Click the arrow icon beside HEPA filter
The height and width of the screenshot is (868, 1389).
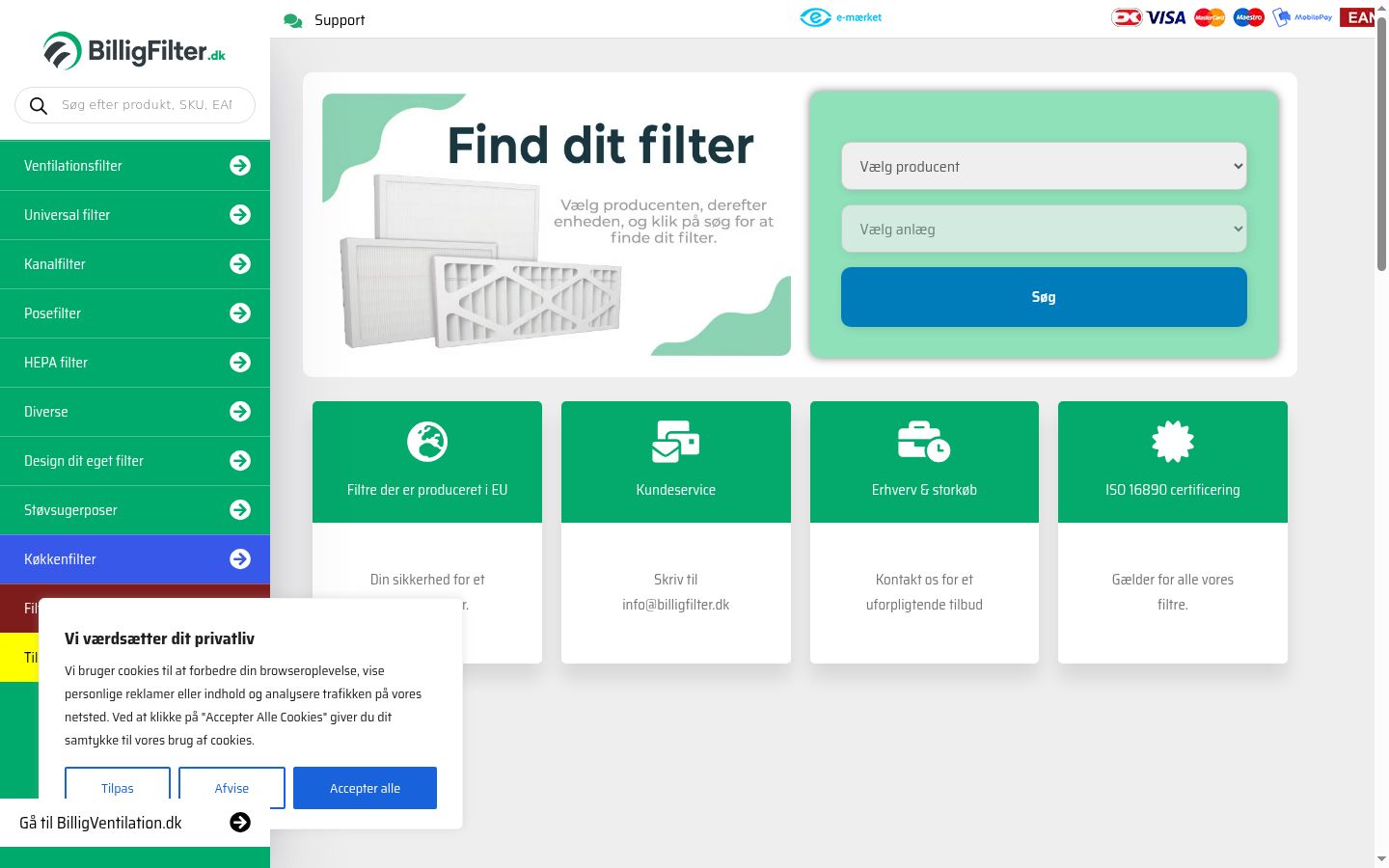(x=240, y=363)
